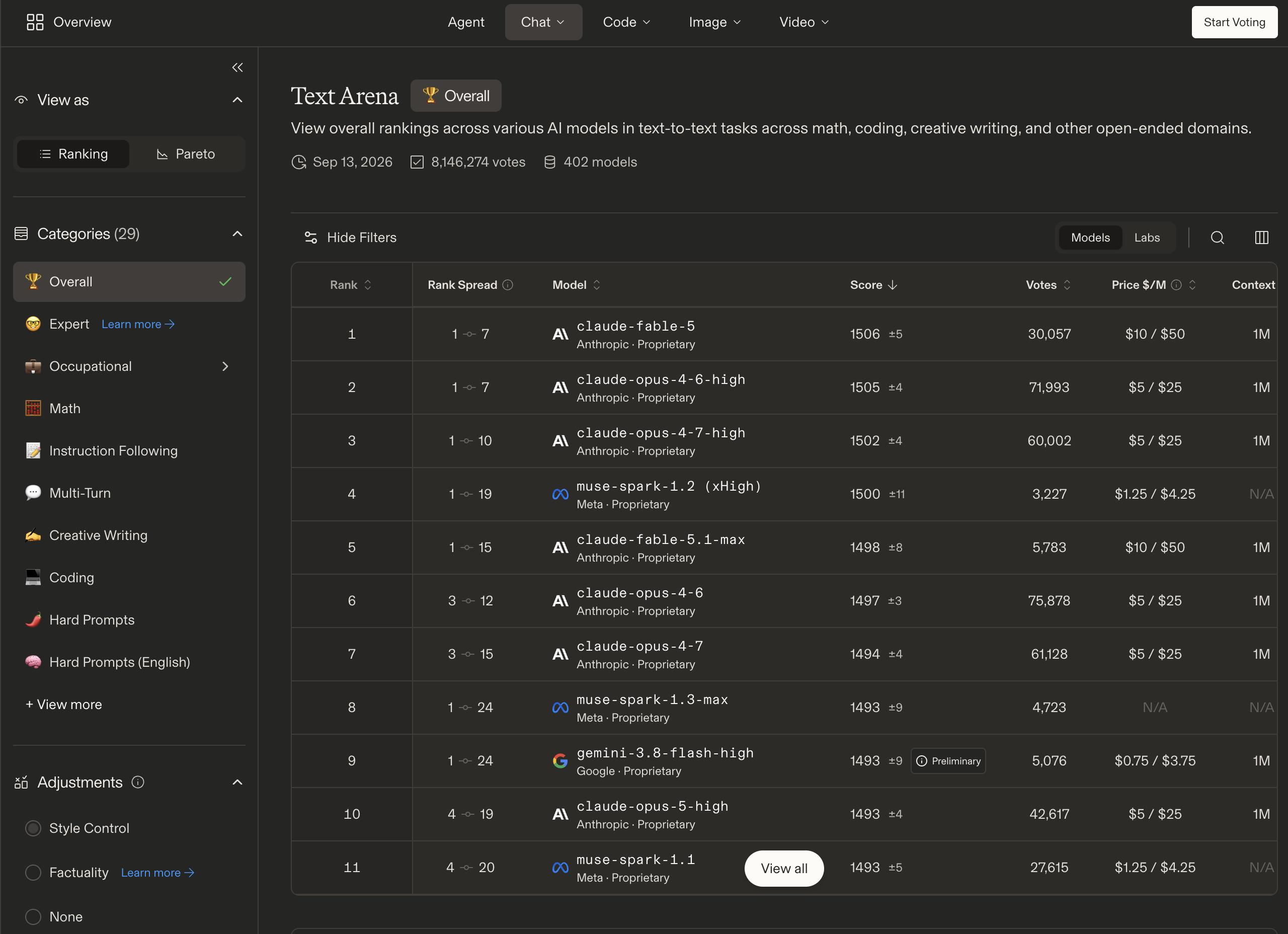This screenshot has width=1288, height=934.
Task: Click the briefcase Occupational icon
Action: click(x=33, y=366)
